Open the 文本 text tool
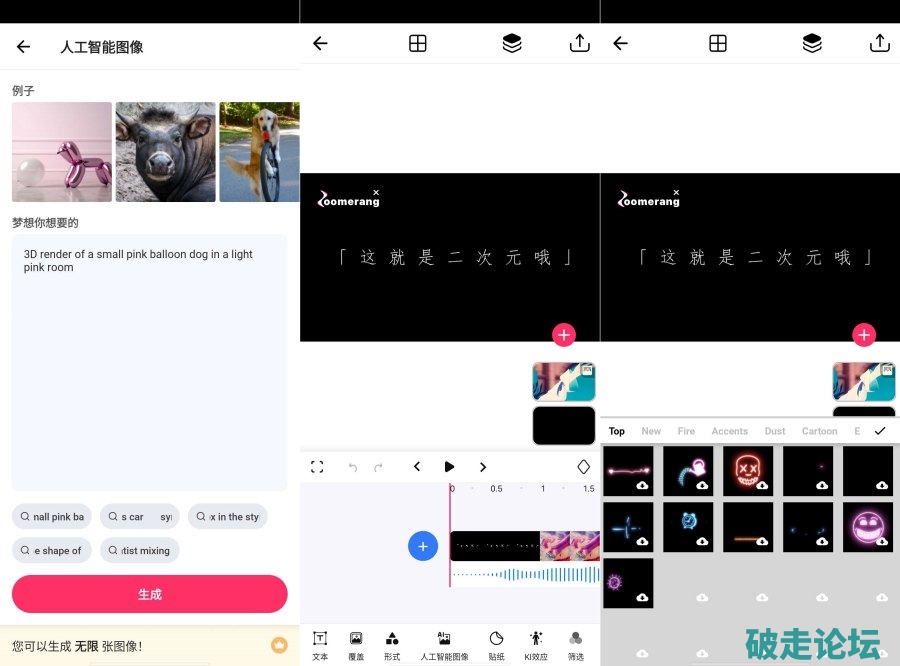This screenshot has width=900, height=666. tap(320, 645)
